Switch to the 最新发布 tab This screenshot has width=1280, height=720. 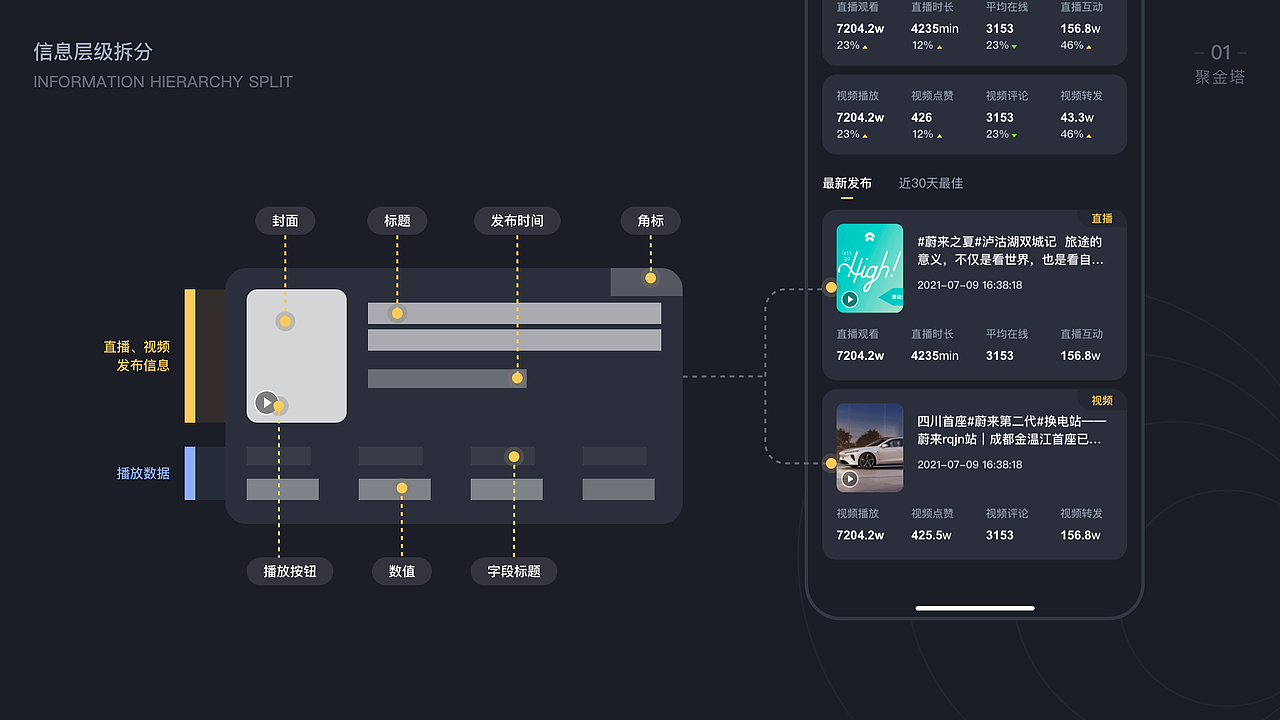[x=847, y=183]
